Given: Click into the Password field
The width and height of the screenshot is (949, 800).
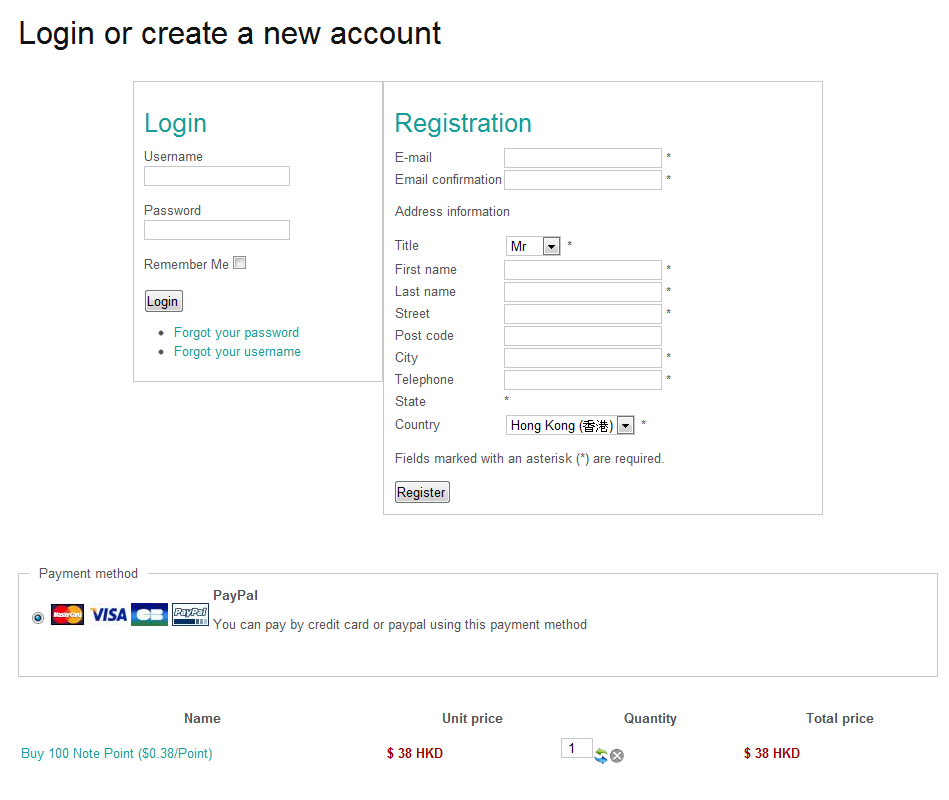Looking at the screenshot, I should (217, 230).
